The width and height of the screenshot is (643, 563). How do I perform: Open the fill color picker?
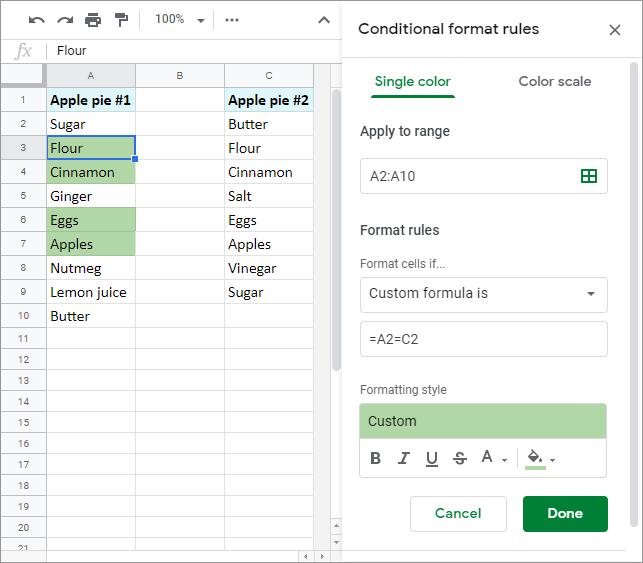coord(540,458)
